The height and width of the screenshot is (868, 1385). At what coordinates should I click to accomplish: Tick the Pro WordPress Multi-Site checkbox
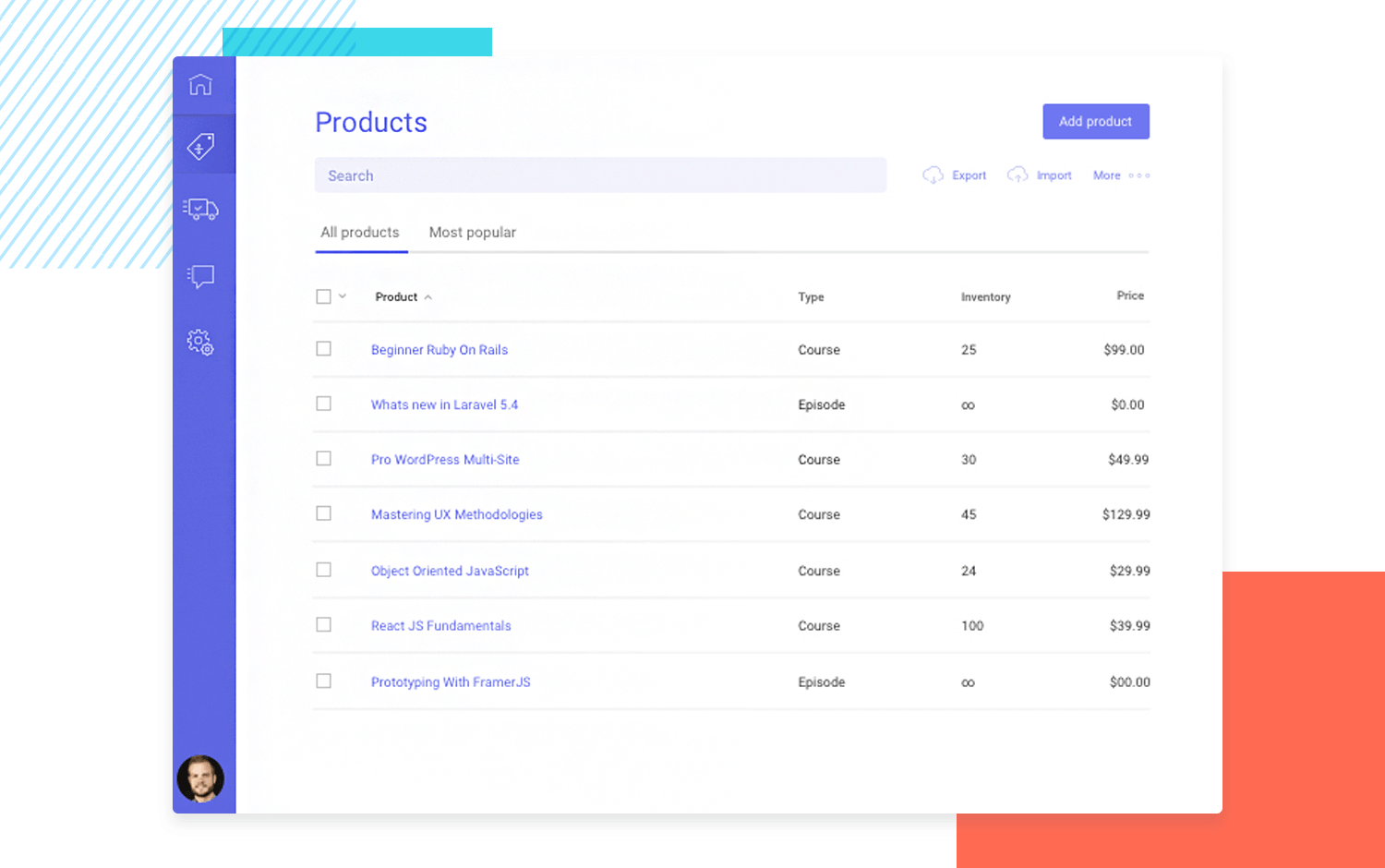coord(323,459)
